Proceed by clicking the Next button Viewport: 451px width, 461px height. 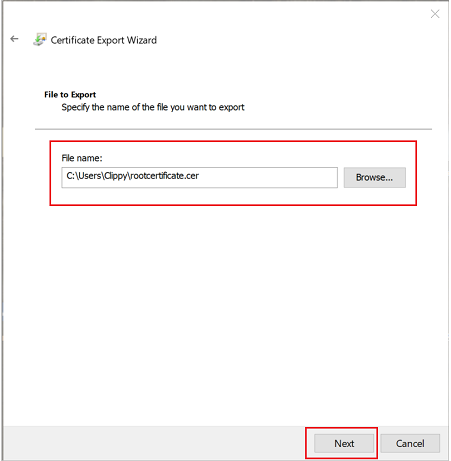tap(344, 443)
